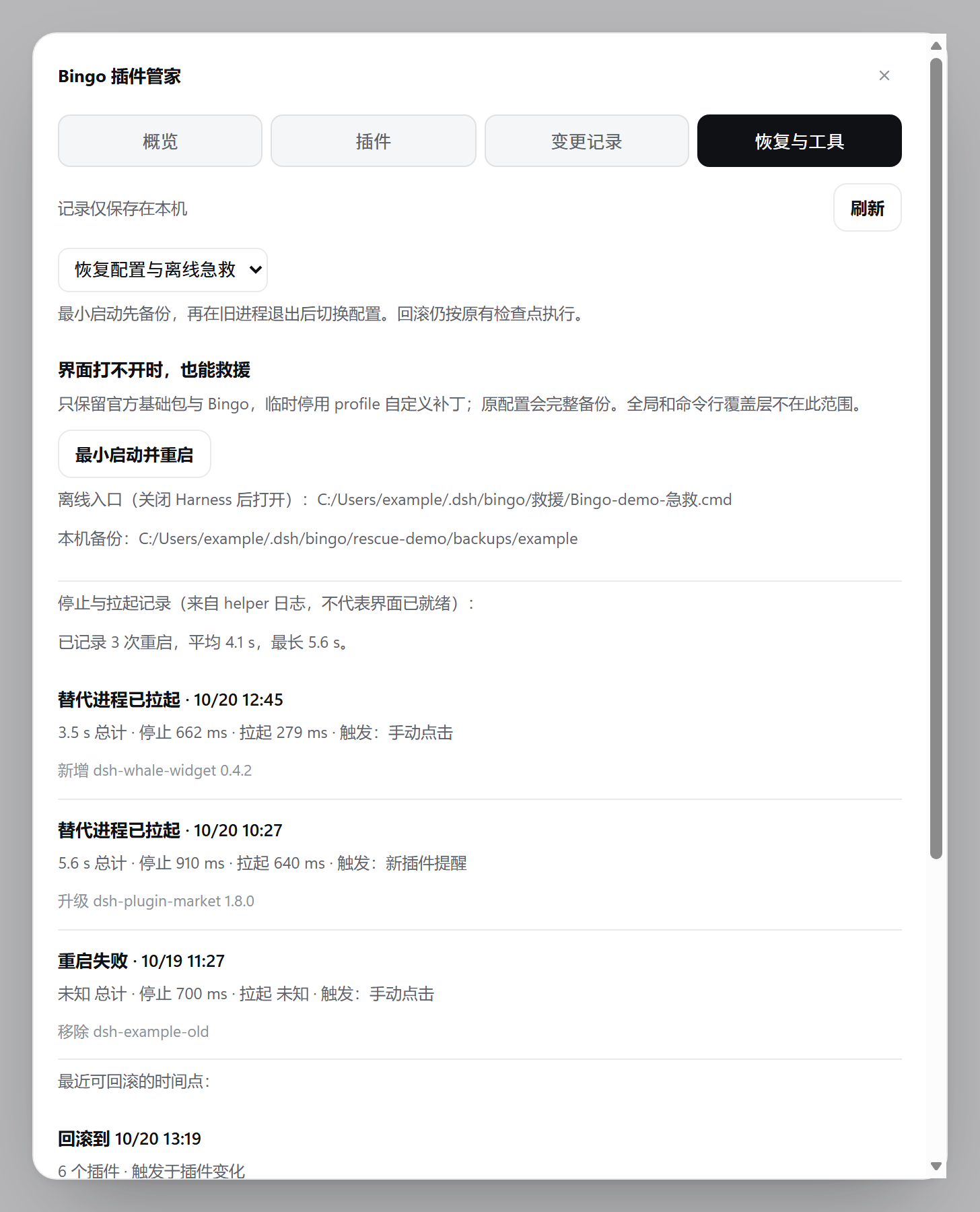Click the 替代进程已拉起 10/20 12:45 record
This screenshot has width=980, height=1212.
tap(170, 700)
